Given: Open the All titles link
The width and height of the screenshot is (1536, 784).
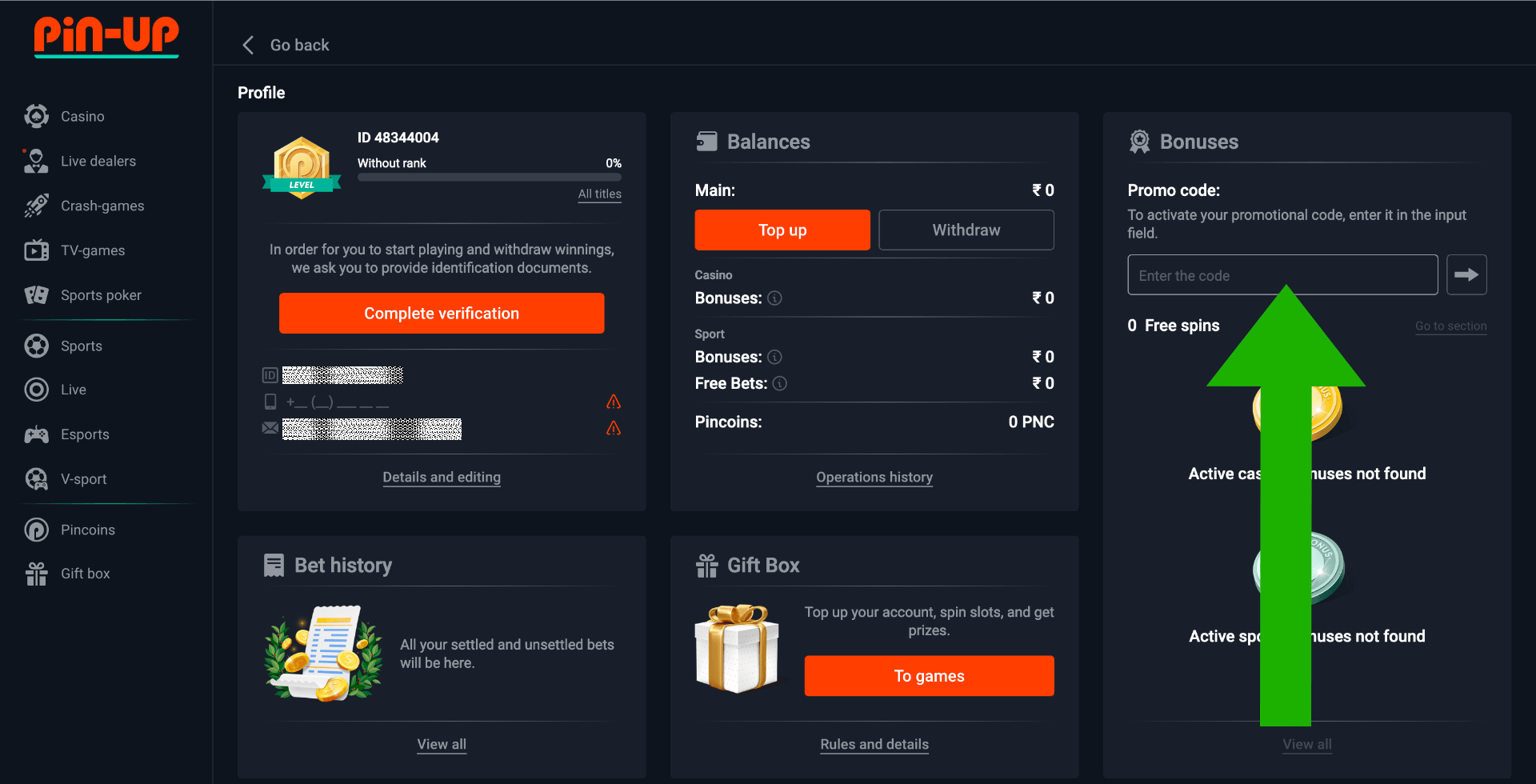Looking at the screenshot, I should [x=599, y=194].
